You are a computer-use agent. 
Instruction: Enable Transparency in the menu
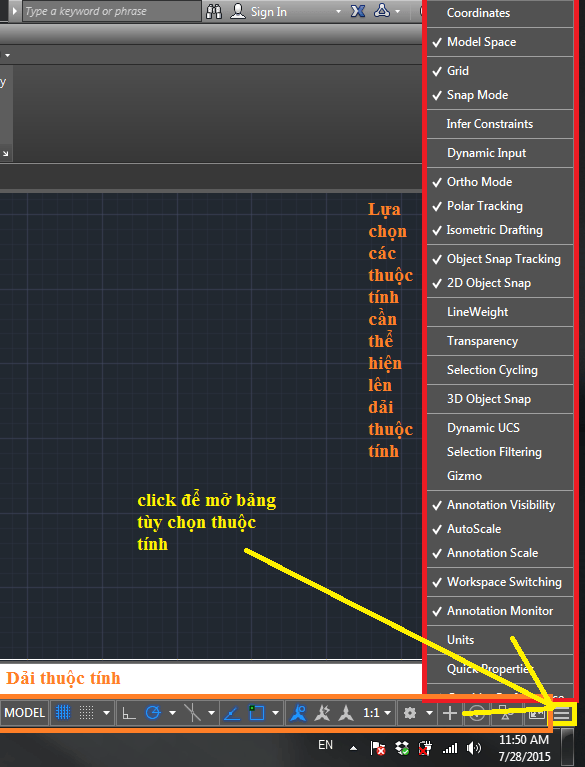click(500, 341)
